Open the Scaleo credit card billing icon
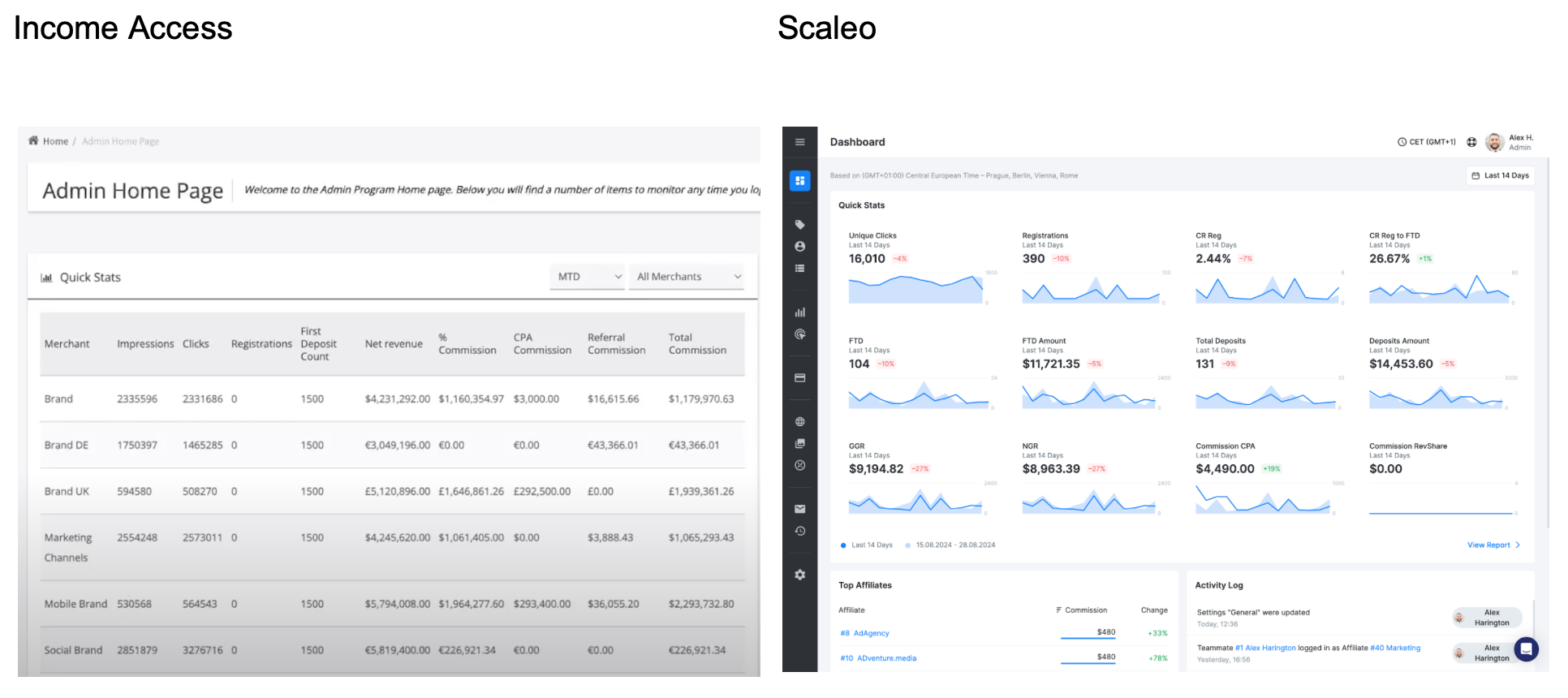Screen dimensions: 1568x698 [799, 378]
